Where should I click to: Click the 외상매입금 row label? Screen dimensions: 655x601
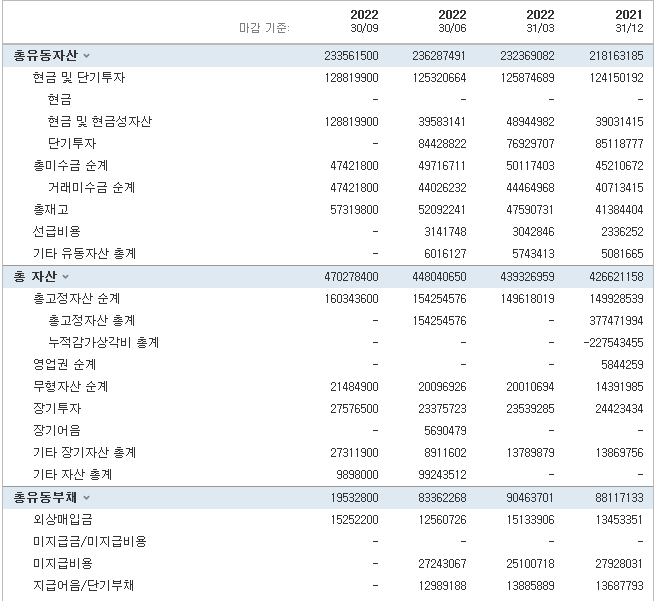64,519
